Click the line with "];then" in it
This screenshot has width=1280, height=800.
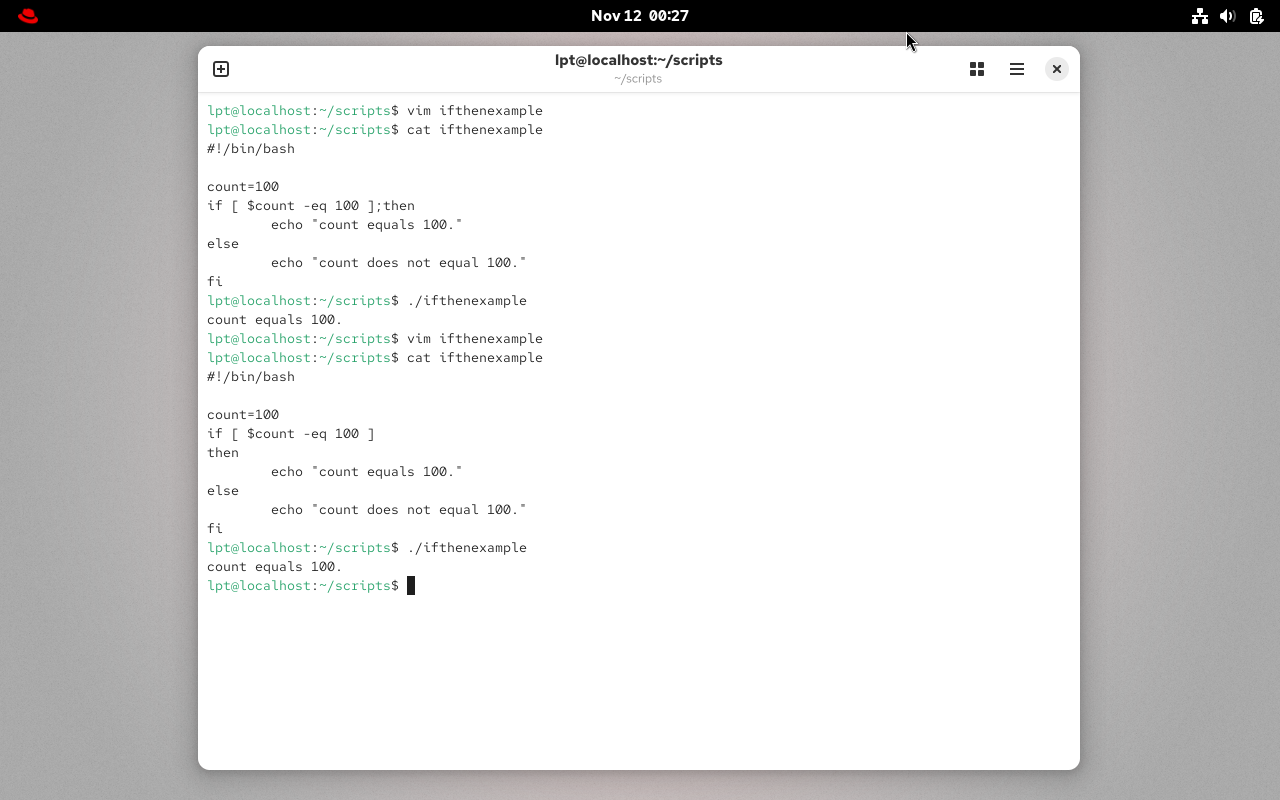(310, 206)
